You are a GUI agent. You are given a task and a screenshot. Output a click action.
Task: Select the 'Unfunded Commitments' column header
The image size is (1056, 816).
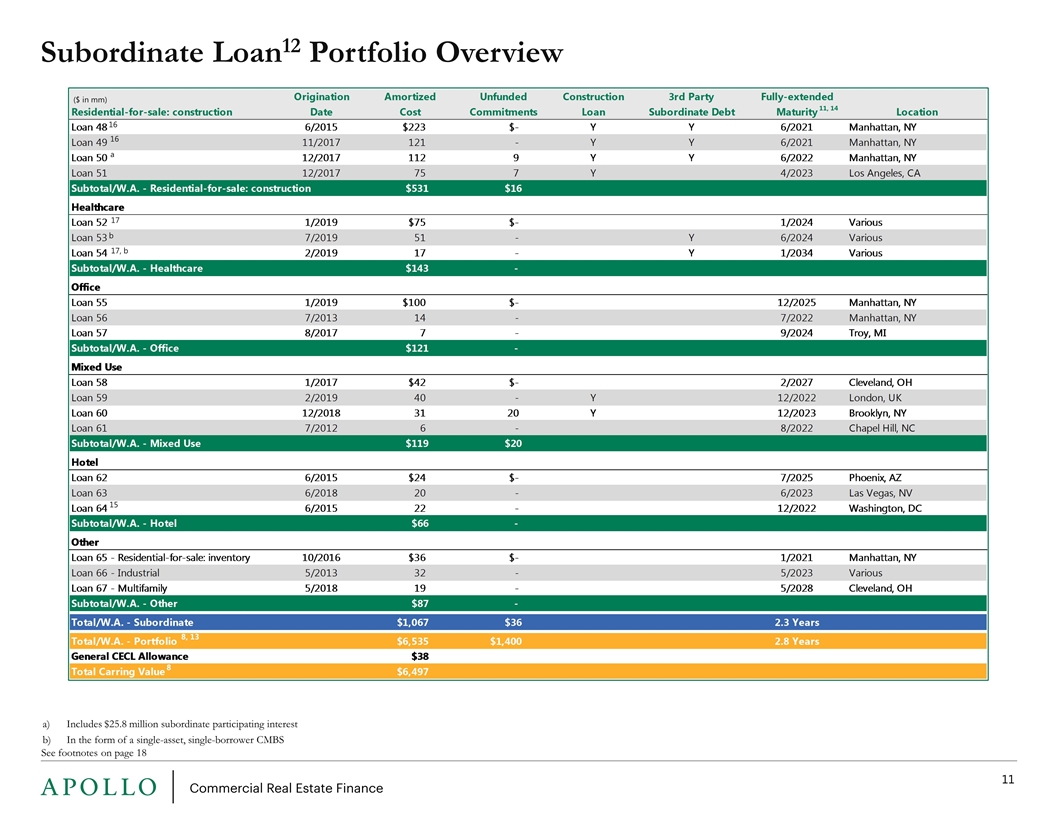point(503,104)
